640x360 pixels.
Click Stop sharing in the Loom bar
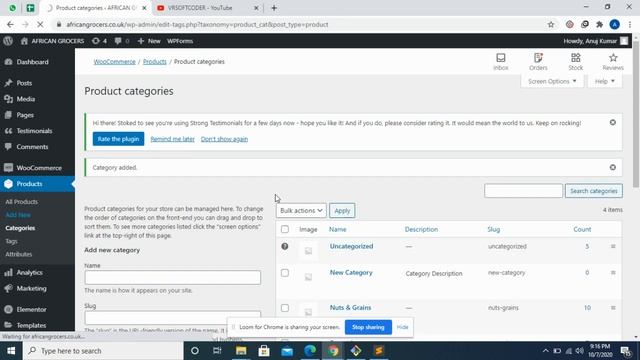coord(368,327)
